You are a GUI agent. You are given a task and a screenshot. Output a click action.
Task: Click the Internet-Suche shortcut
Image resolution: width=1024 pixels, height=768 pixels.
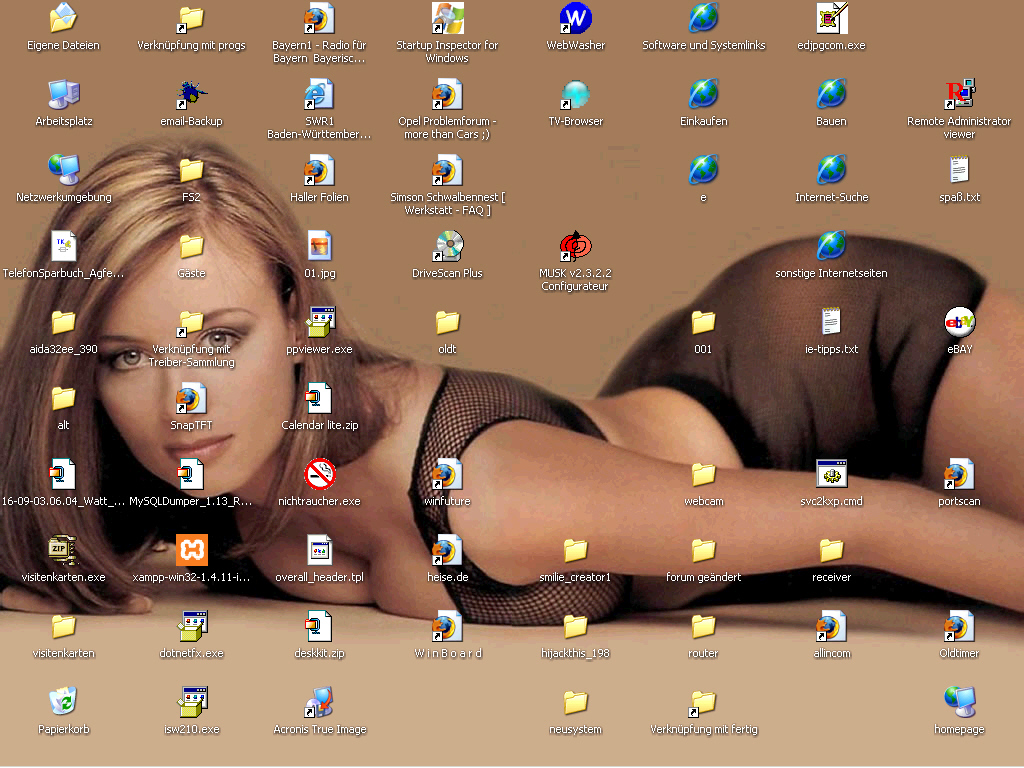tap(831, 172)
